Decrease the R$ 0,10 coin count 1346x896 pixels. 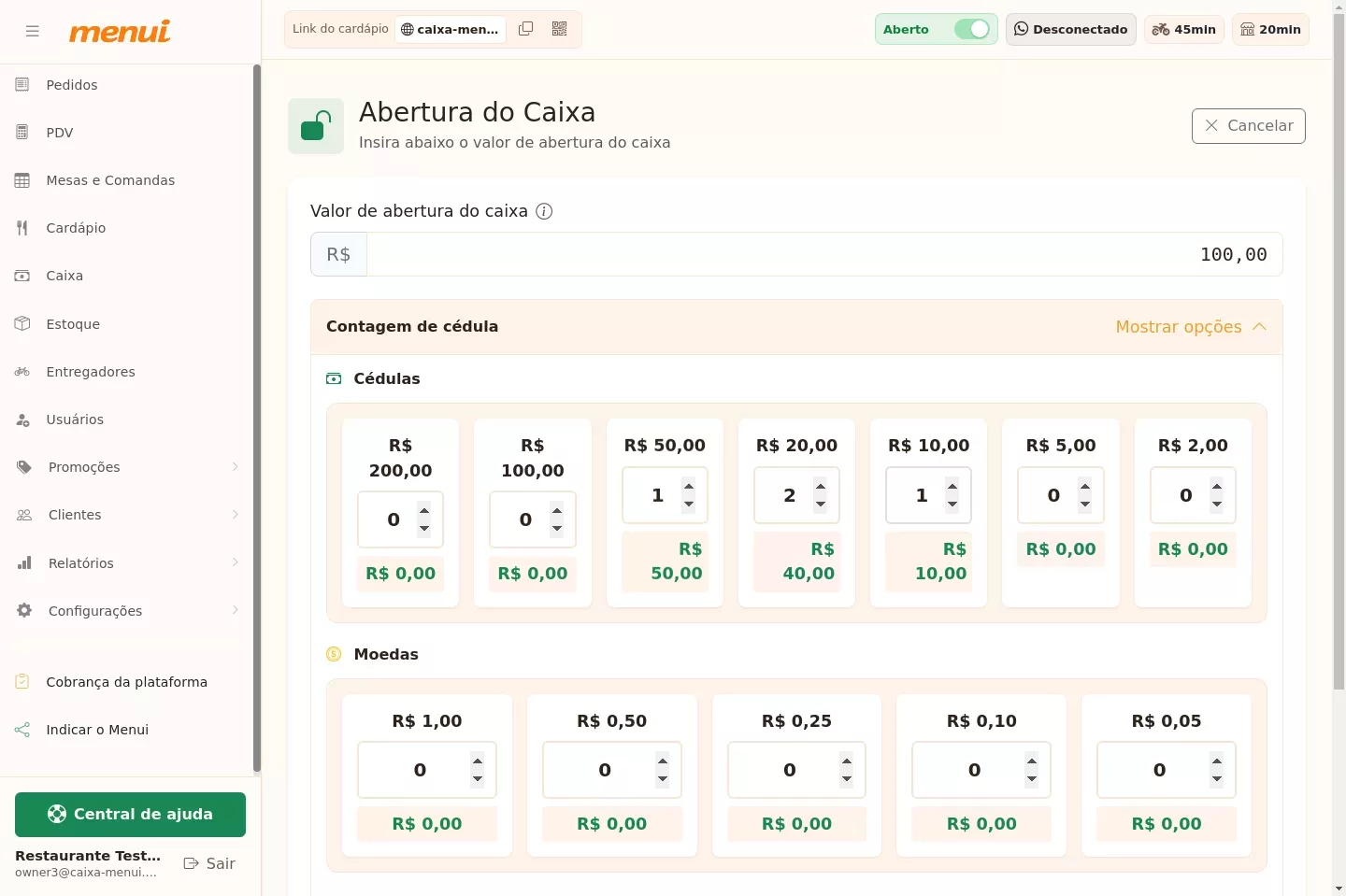click(1032, 779)
